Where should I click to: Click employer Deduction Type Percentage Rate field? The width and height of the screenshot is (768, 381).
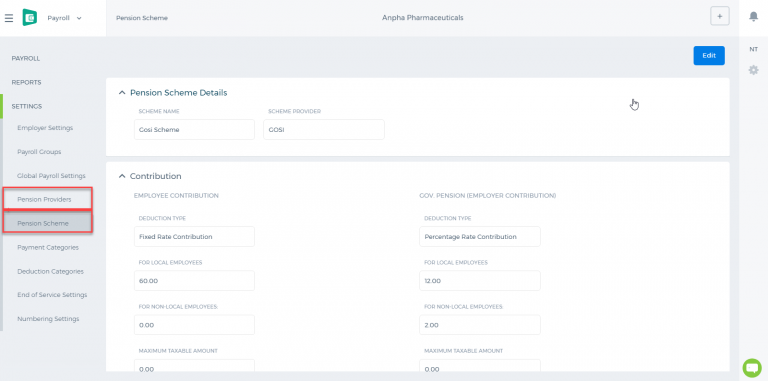point(480,237)
